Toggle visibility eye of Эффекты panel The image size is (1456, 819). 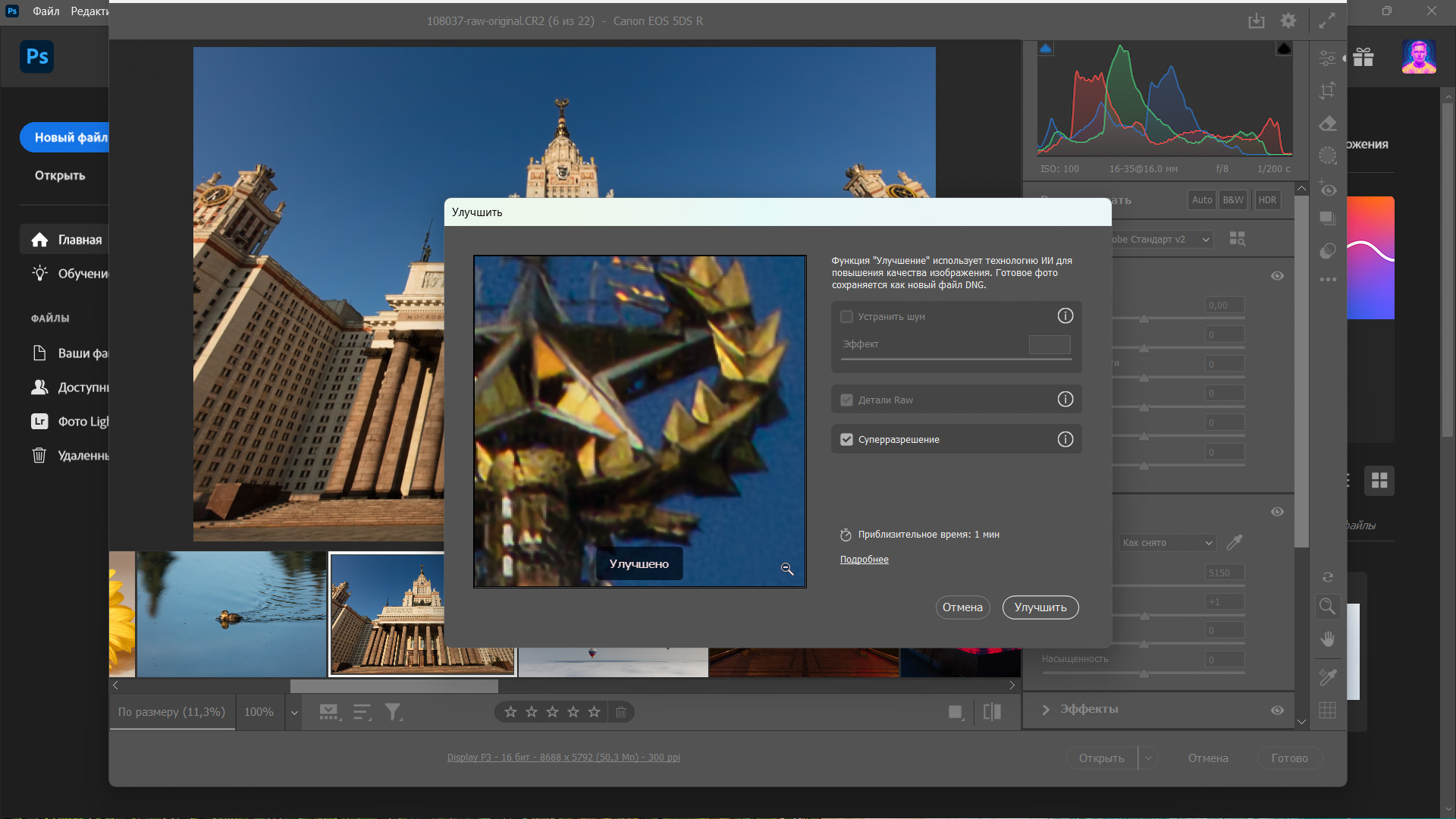[1277, 711]
